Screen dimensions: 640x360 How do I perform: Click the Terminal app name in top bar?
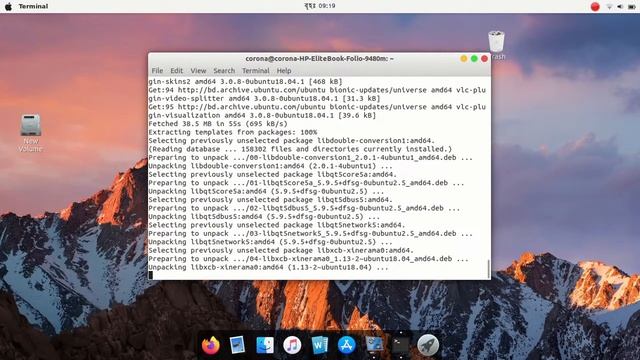tap(33, 6)
